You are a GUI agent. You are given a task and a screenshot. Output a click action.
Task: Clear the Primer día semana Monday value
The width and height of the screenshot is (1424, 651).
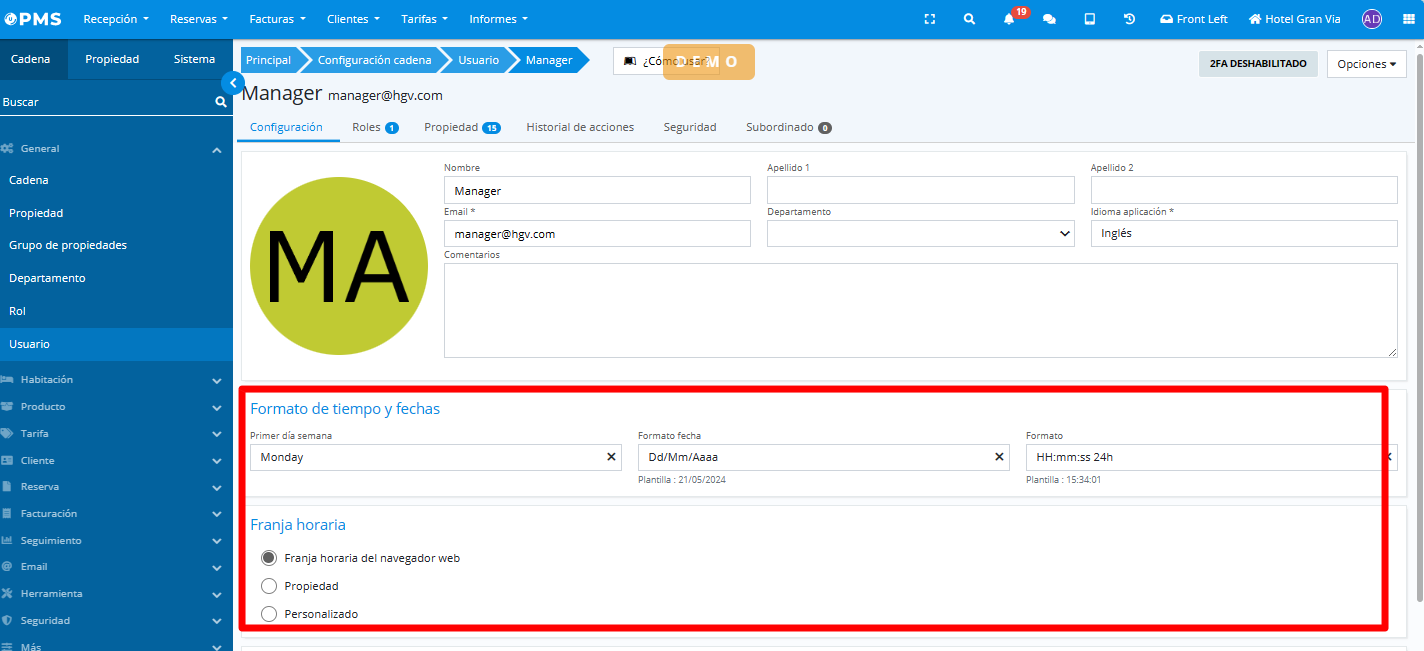(611, 457)
